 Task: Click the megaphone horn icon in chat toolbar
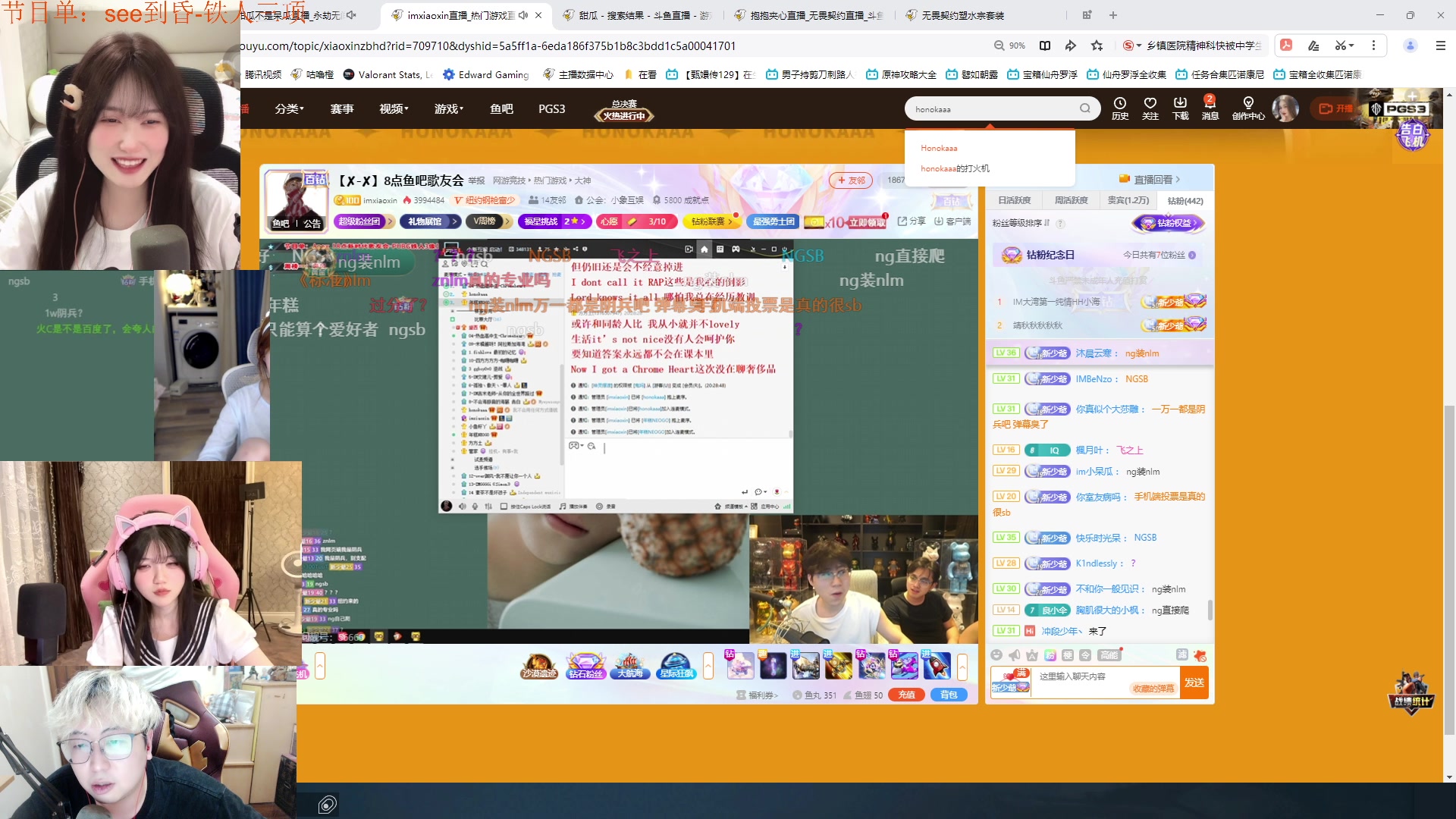pyautogui.click(x=1014, y=655)
